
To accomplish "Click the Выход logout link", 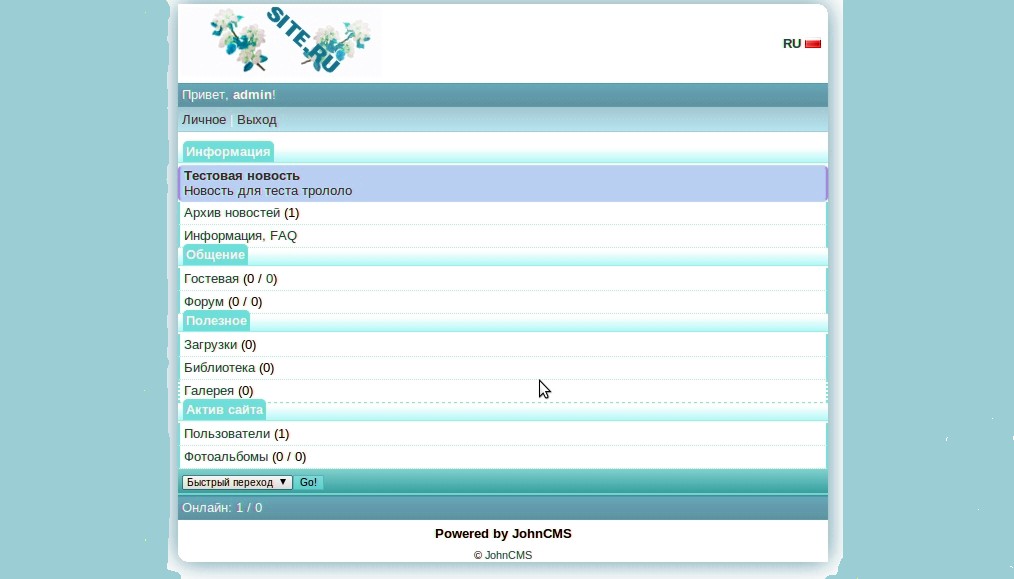I will 257,120.
